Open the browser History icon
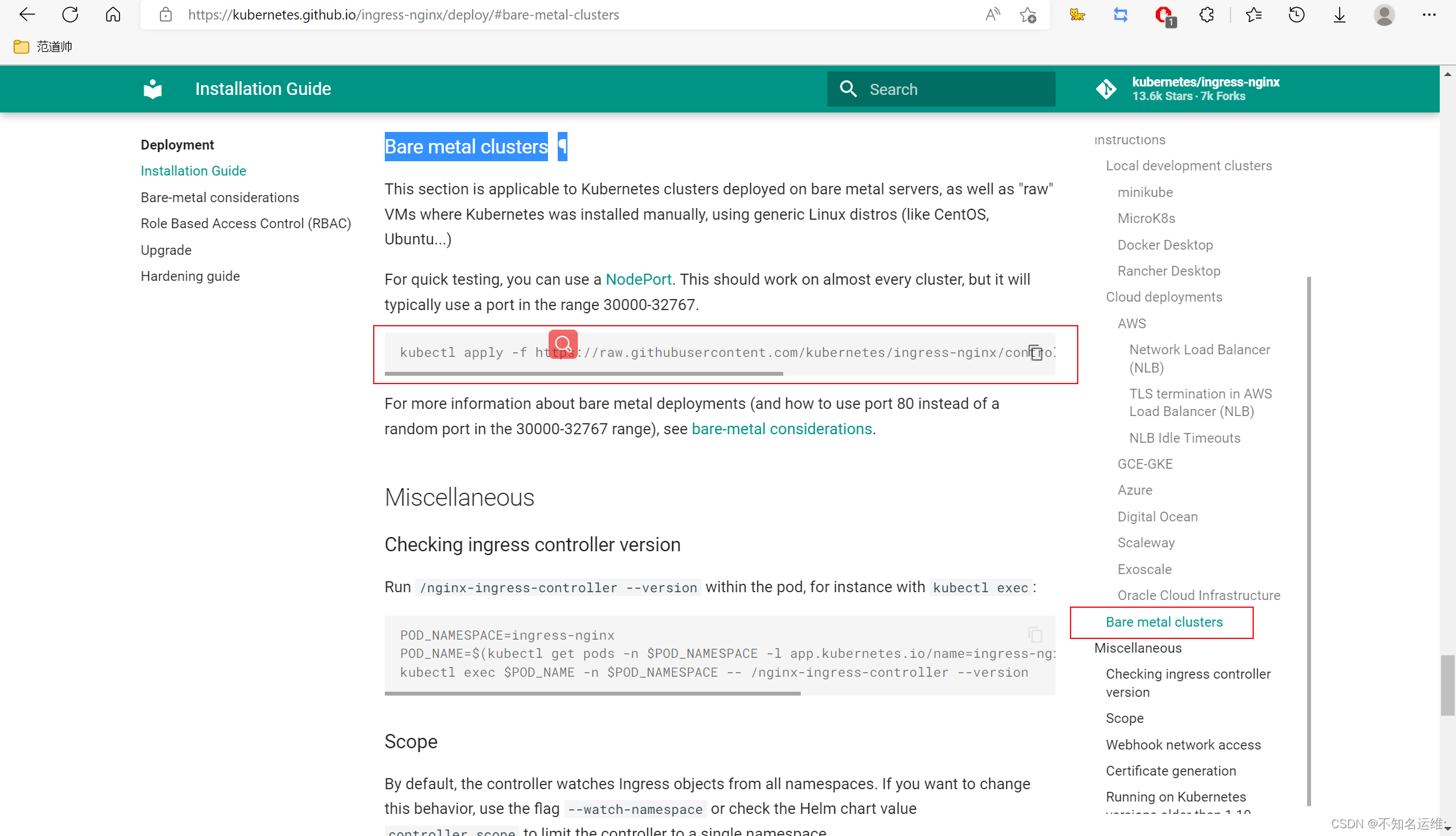 1297,14
